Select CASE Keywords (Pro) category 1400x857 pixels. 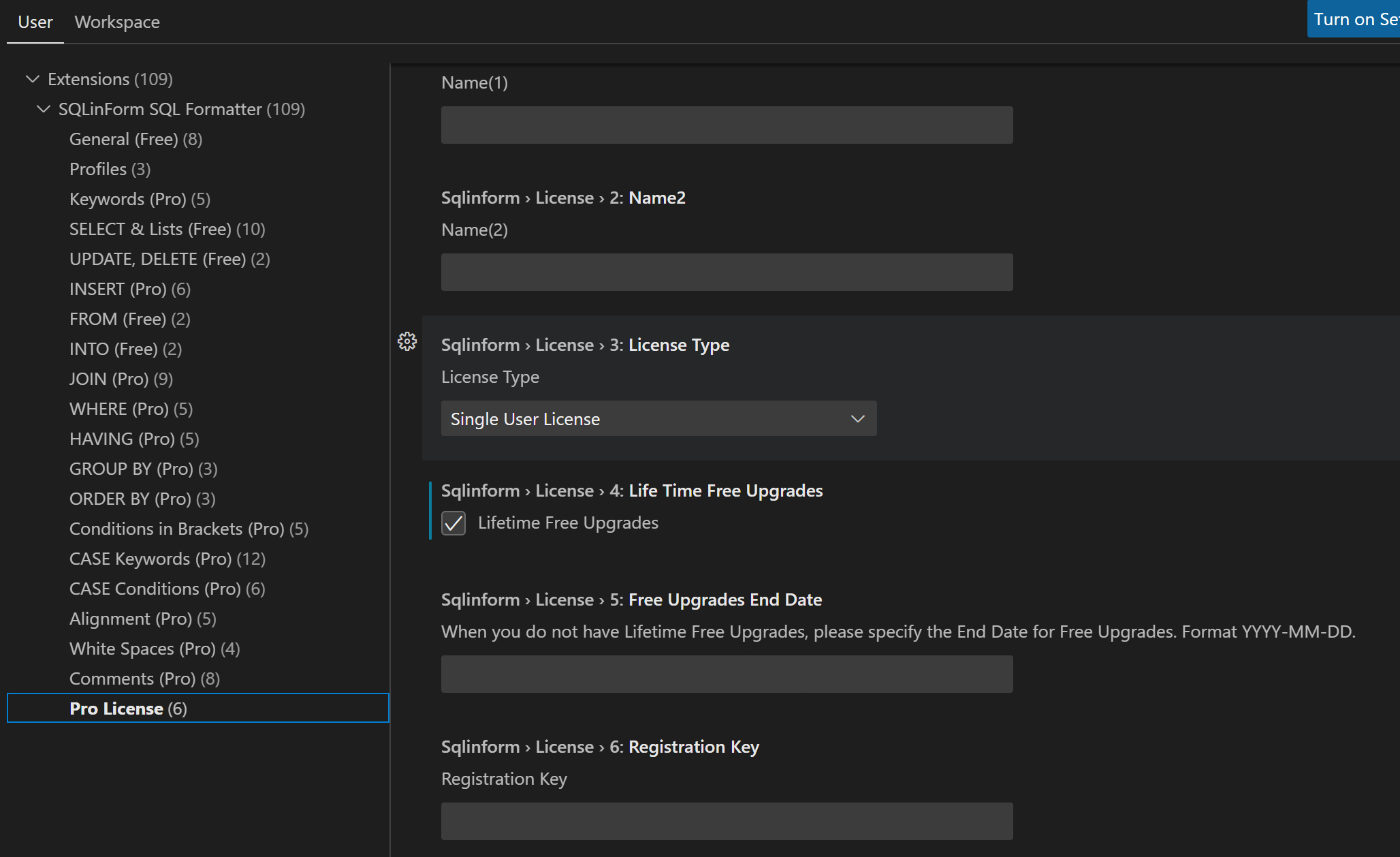tap(167, 559)
